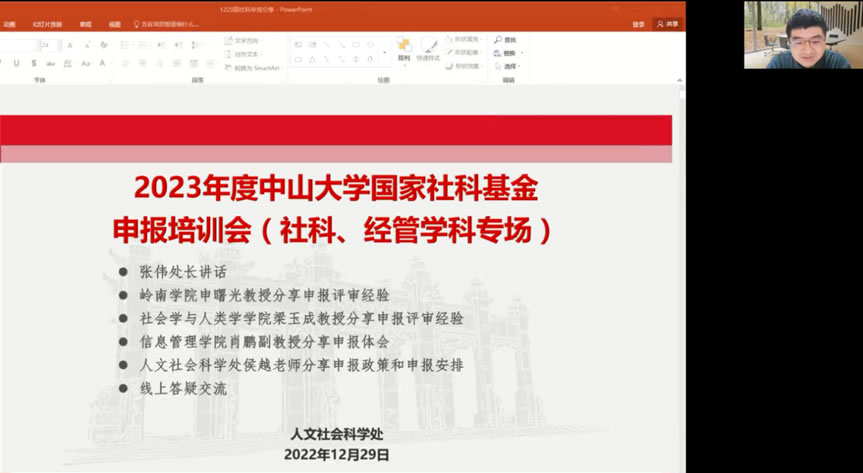Click the 共享 share button
The image size is (863, 473).
pyautogui.click(x=667, y=24)
